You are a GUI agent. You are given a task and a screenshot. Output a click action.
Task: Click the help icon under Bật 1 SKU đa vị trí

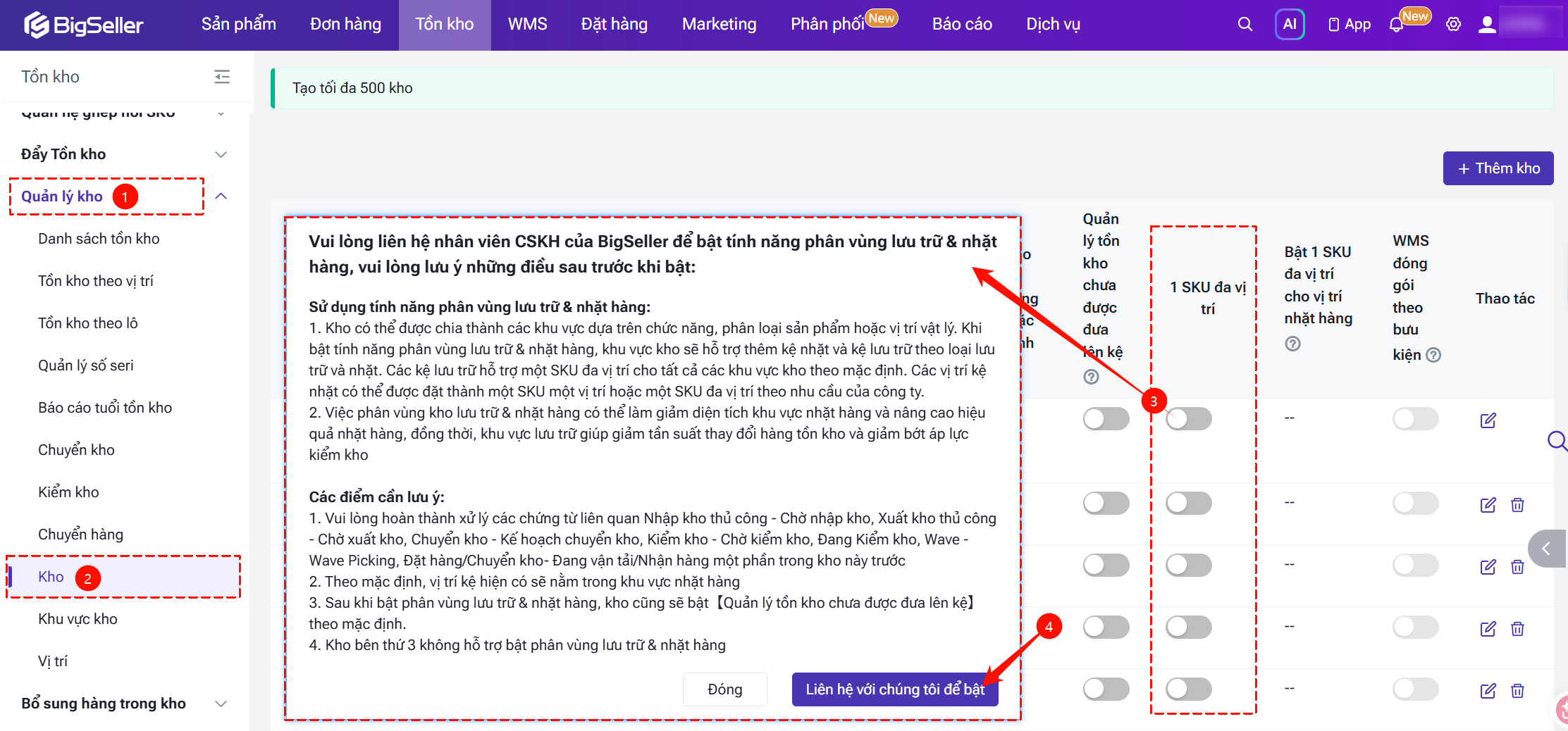(1292, 344)
